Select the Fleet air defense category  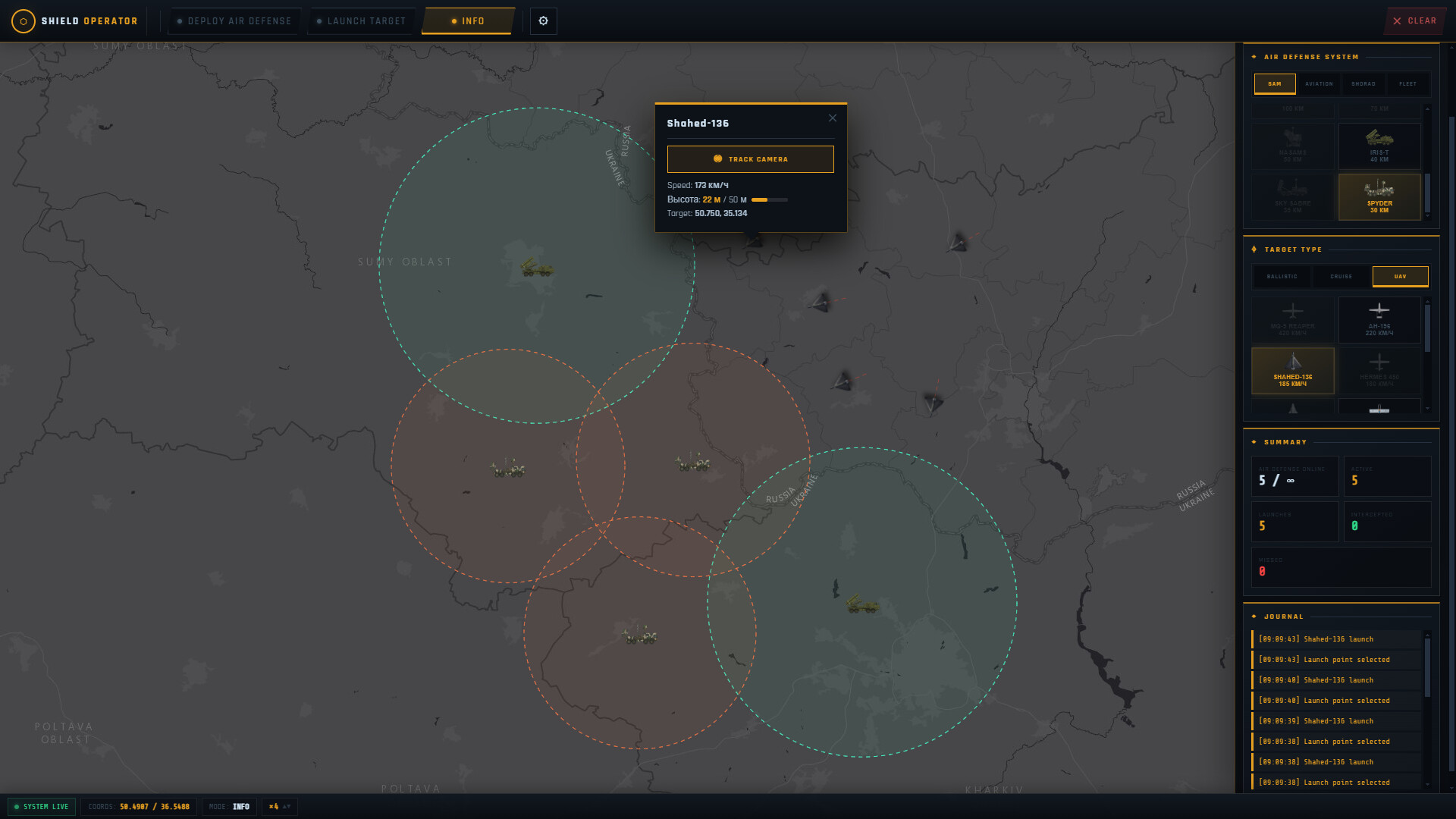[1407, 84]
